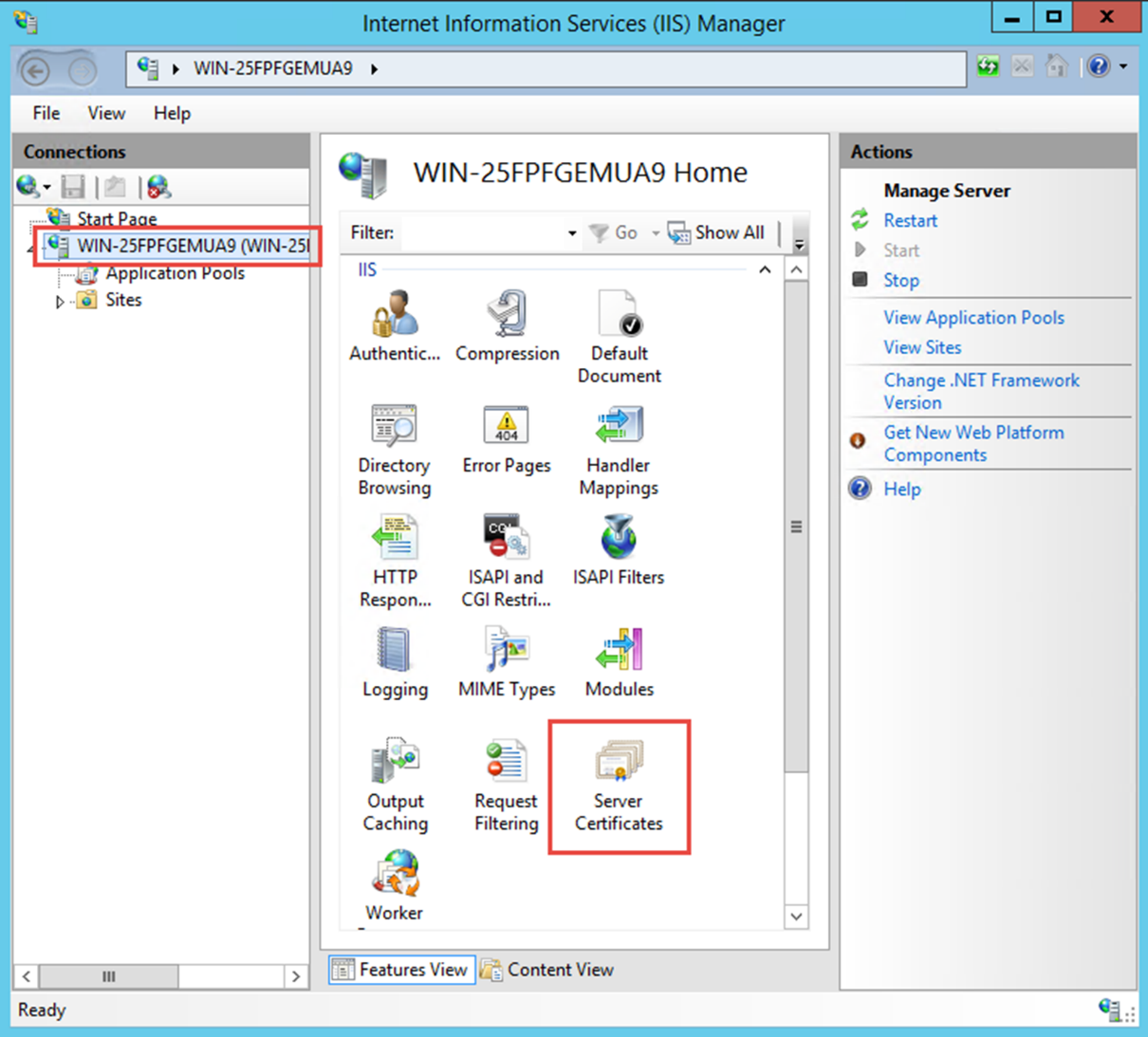Open the ISAPI Filters feature
Viewport: 1148px width, 1037px height.
619,550
